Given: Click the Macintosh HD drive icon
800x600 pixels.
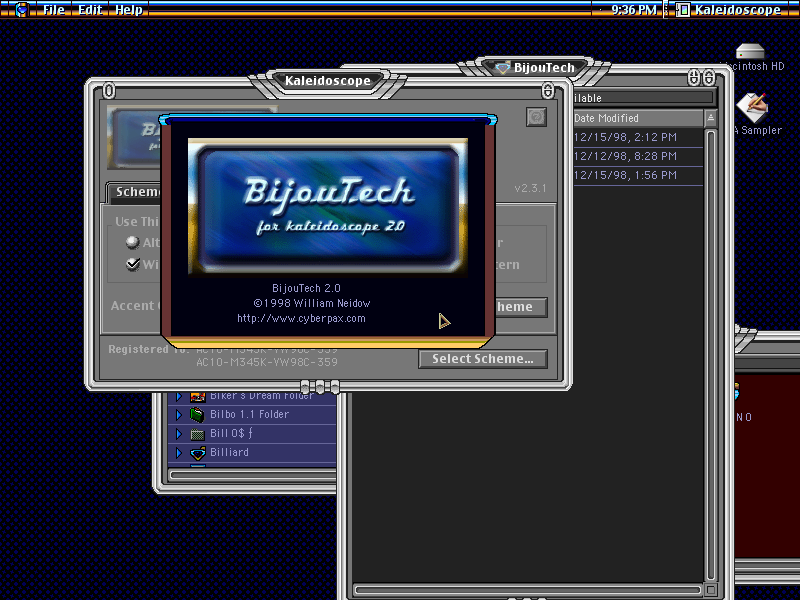Looking at the screenshot, I should coord(750,52).
